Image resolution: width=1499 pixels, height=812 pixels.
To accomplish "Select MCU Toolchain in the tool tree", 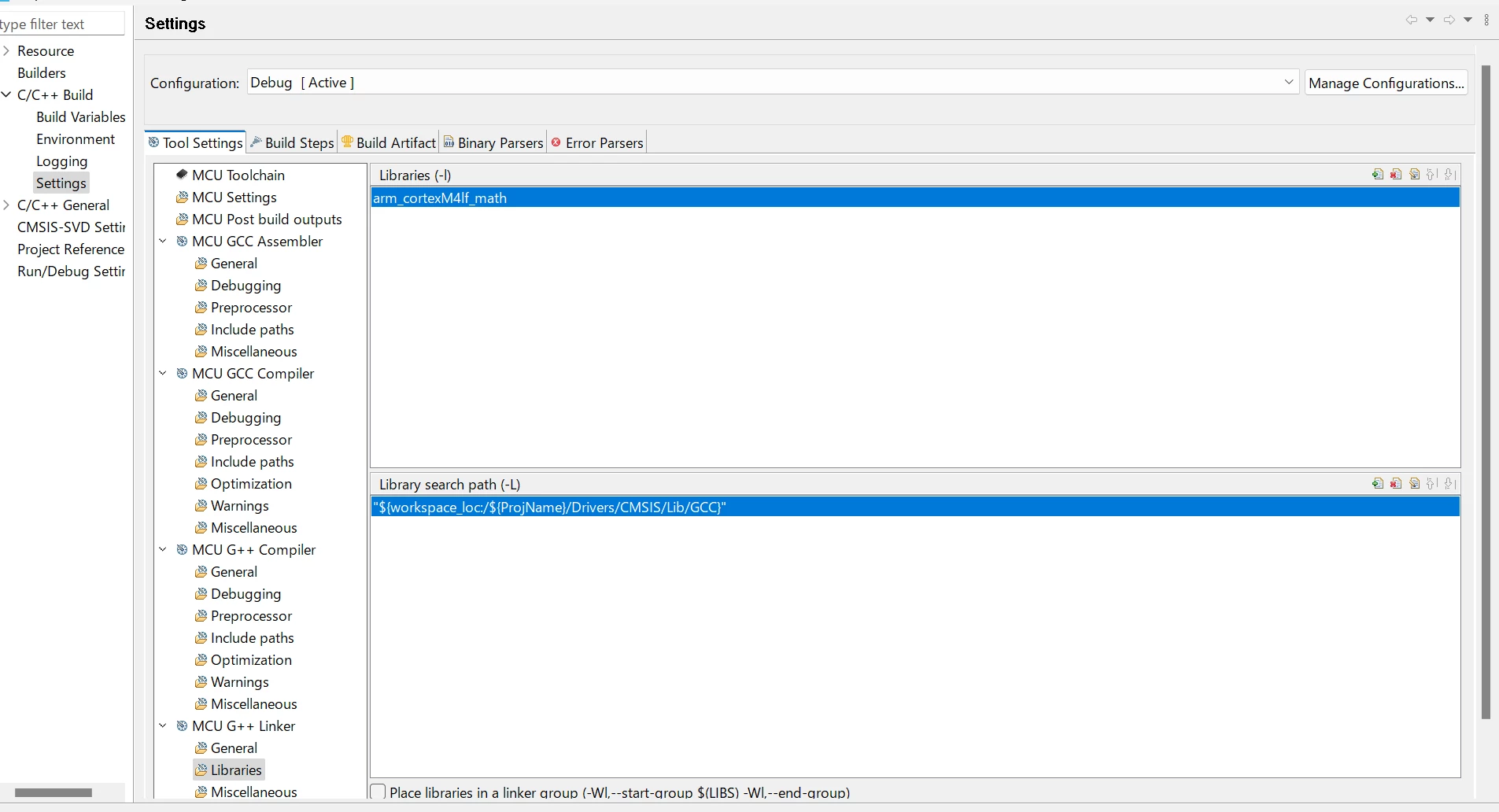I will [238, 175].
